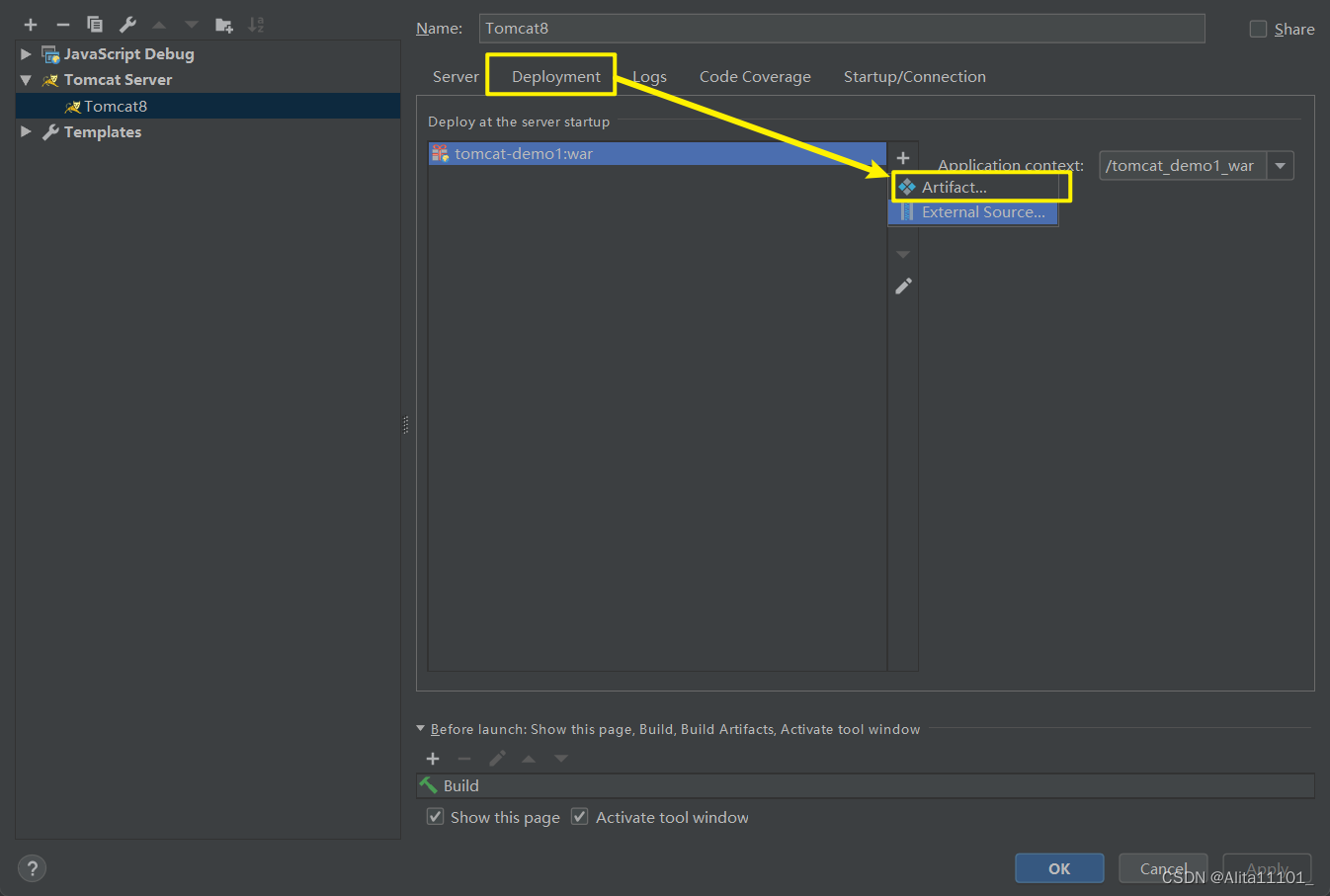Switch to the Server tab
The image size is (1330, 896).
456,76
